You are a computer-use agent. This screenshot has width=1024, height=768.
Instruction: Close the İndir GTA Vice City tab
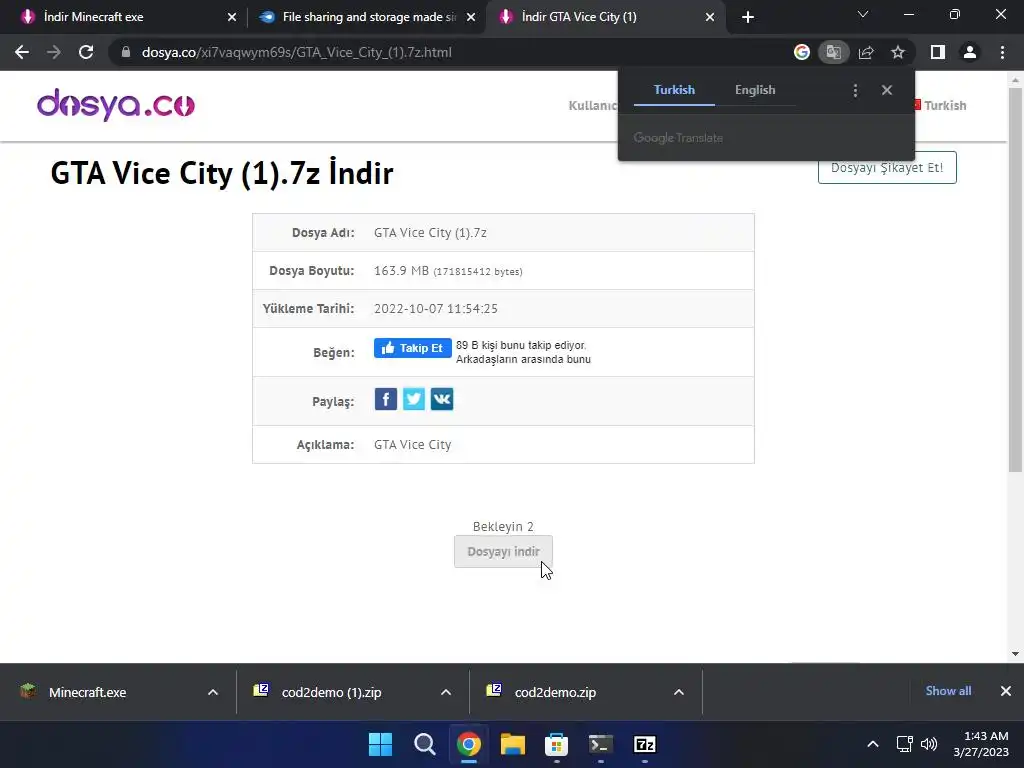tap(710, 17)
